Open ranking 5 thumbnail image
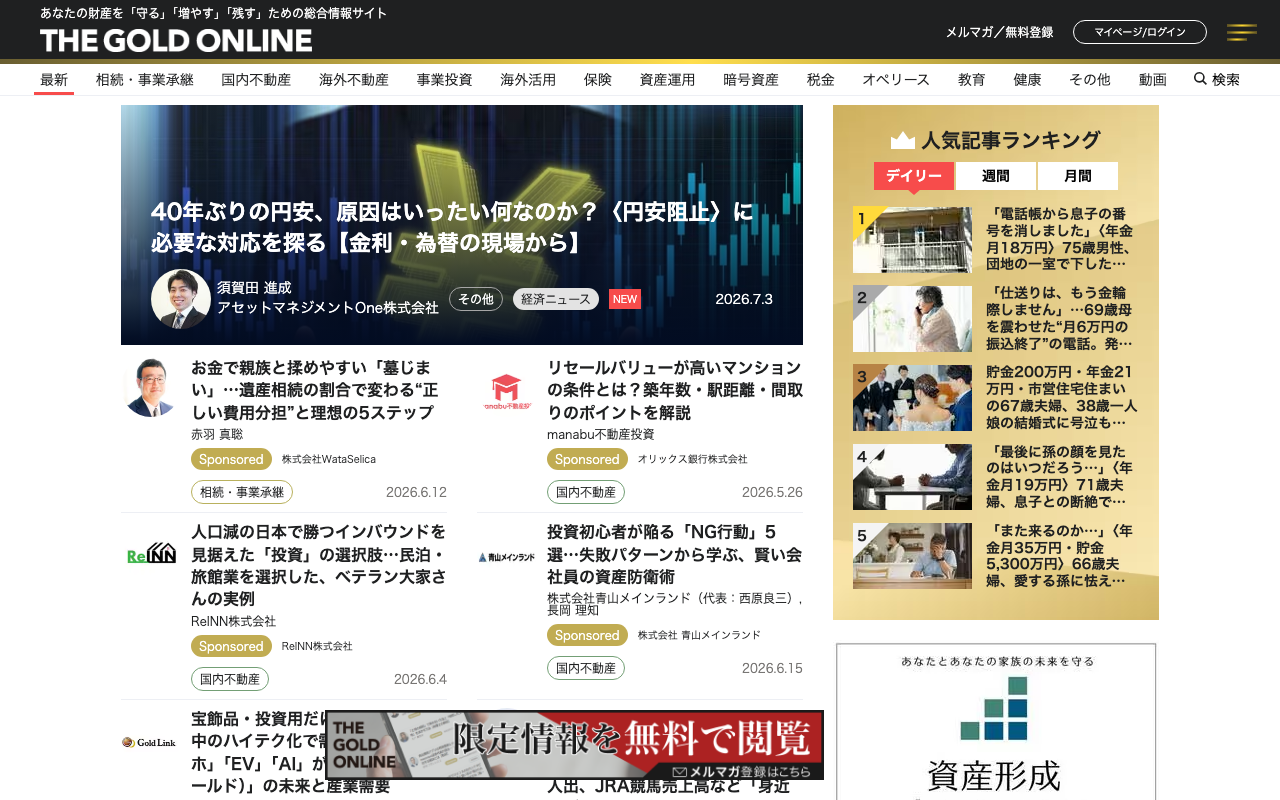Image resolution: width=1280 pixels, height=800 pixels. pyautogui.click(x=912, y=556)
